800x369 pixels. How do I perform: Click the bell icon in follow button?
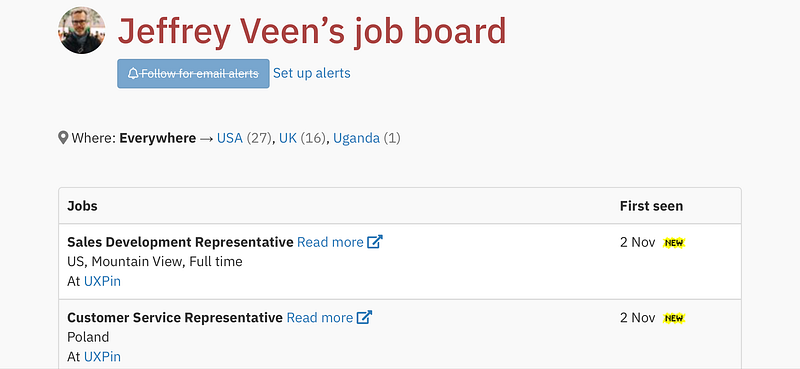point(133,73)
